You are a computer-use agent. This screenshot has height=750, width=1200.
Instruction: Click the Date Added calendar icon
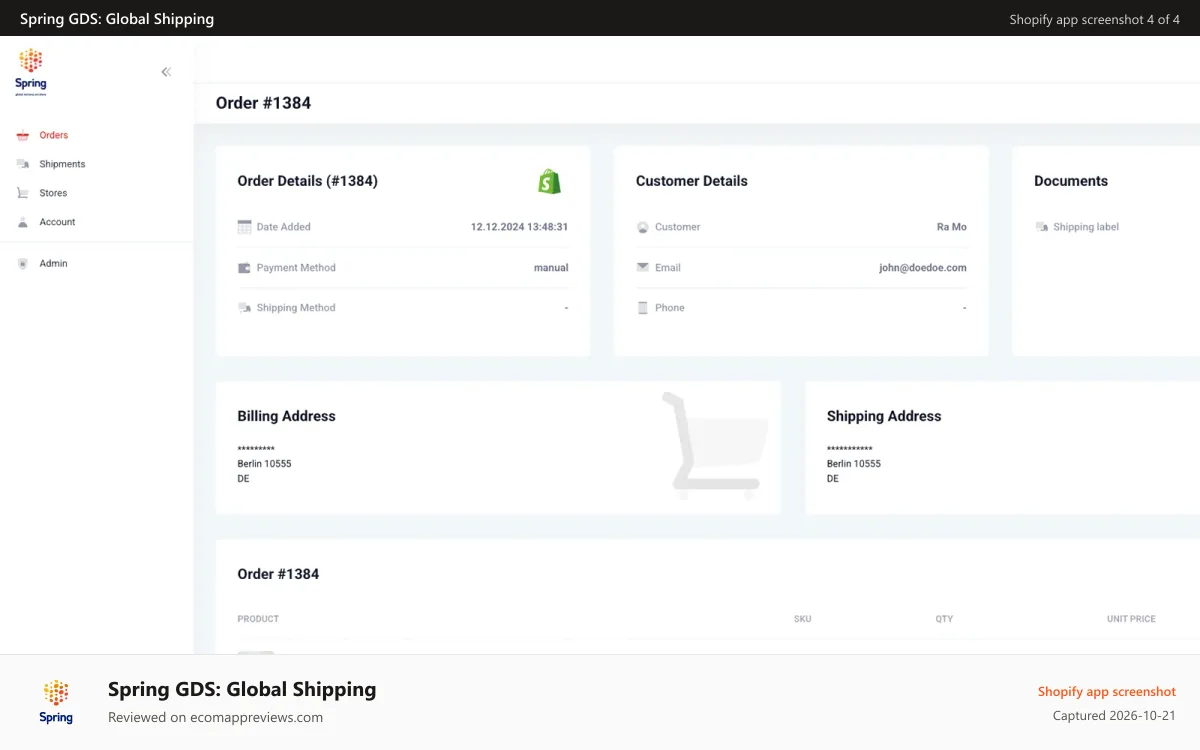click(x=244, y=227)
